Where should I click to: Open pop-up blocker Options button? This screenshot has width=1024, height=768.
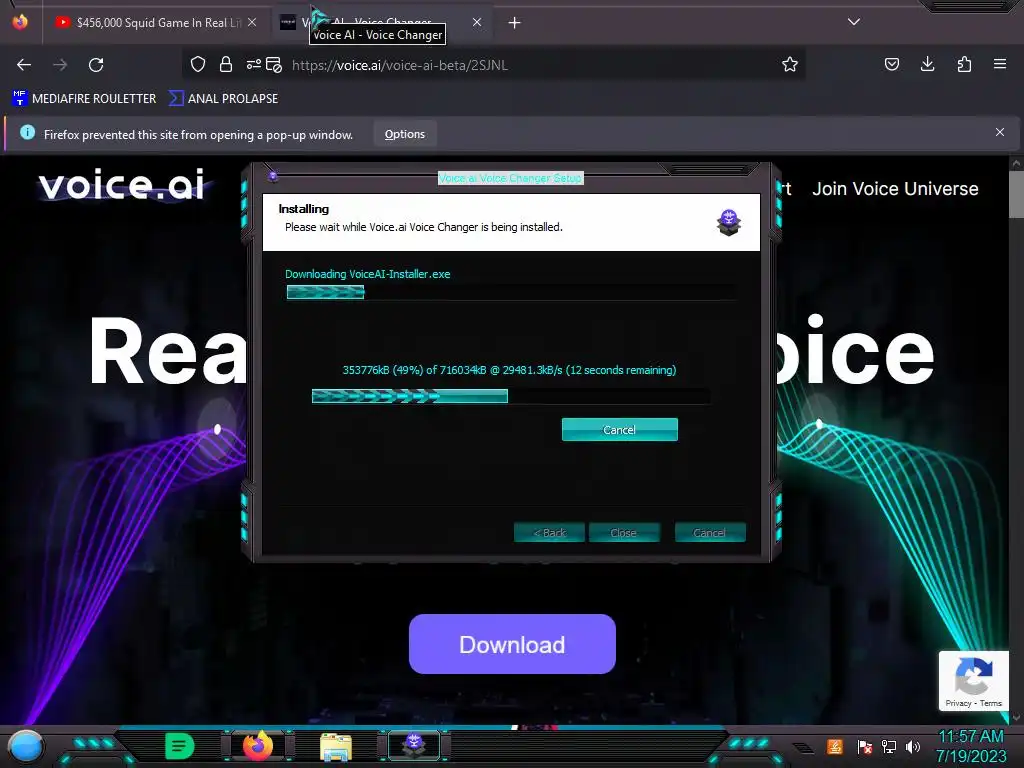point(405,134)
